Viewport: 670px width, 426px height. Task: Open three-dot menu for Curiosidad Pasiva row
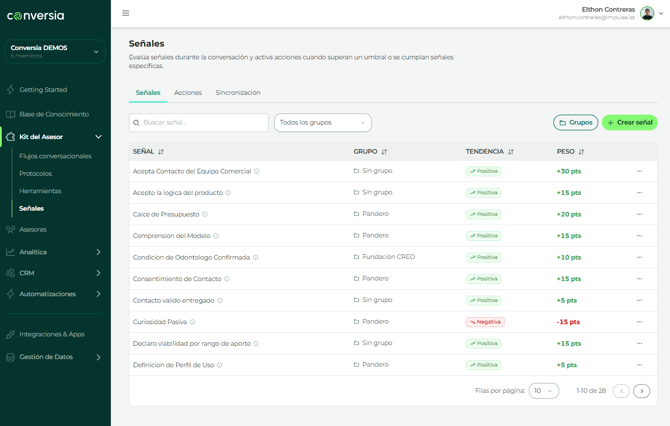(640, 322)
